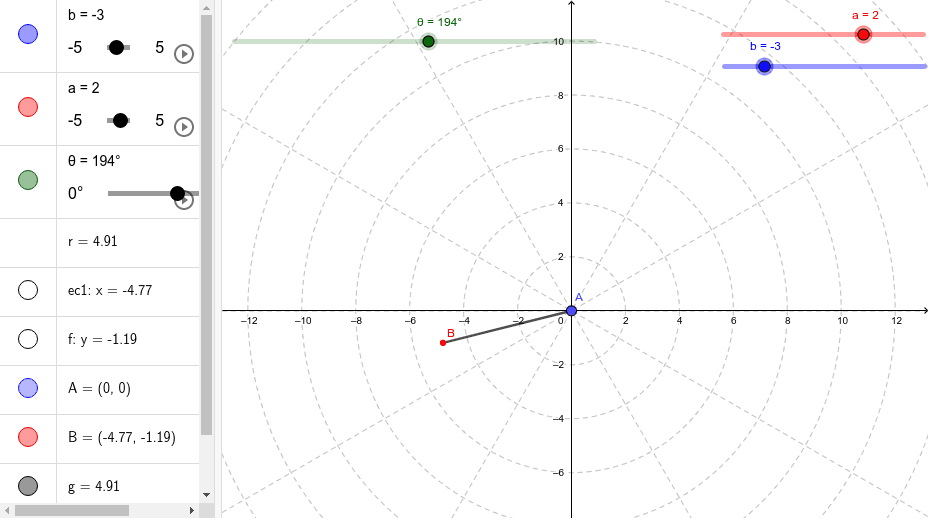Select the 'a = 2' label in algebra panel
Screen dimensions: 930x520
(x=84, y=88)
